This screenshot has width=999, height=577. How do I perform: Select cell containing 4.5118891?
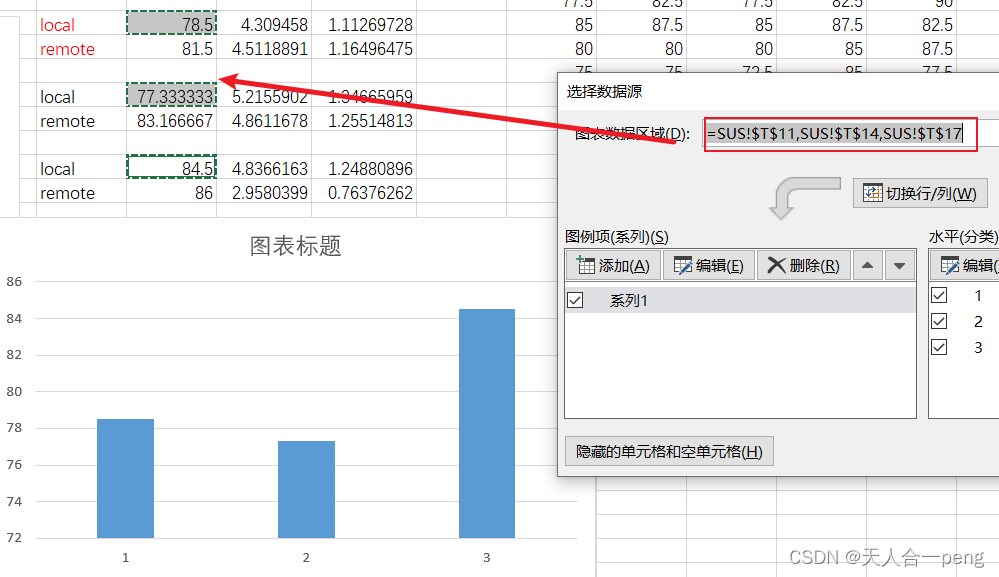point(264,49)
